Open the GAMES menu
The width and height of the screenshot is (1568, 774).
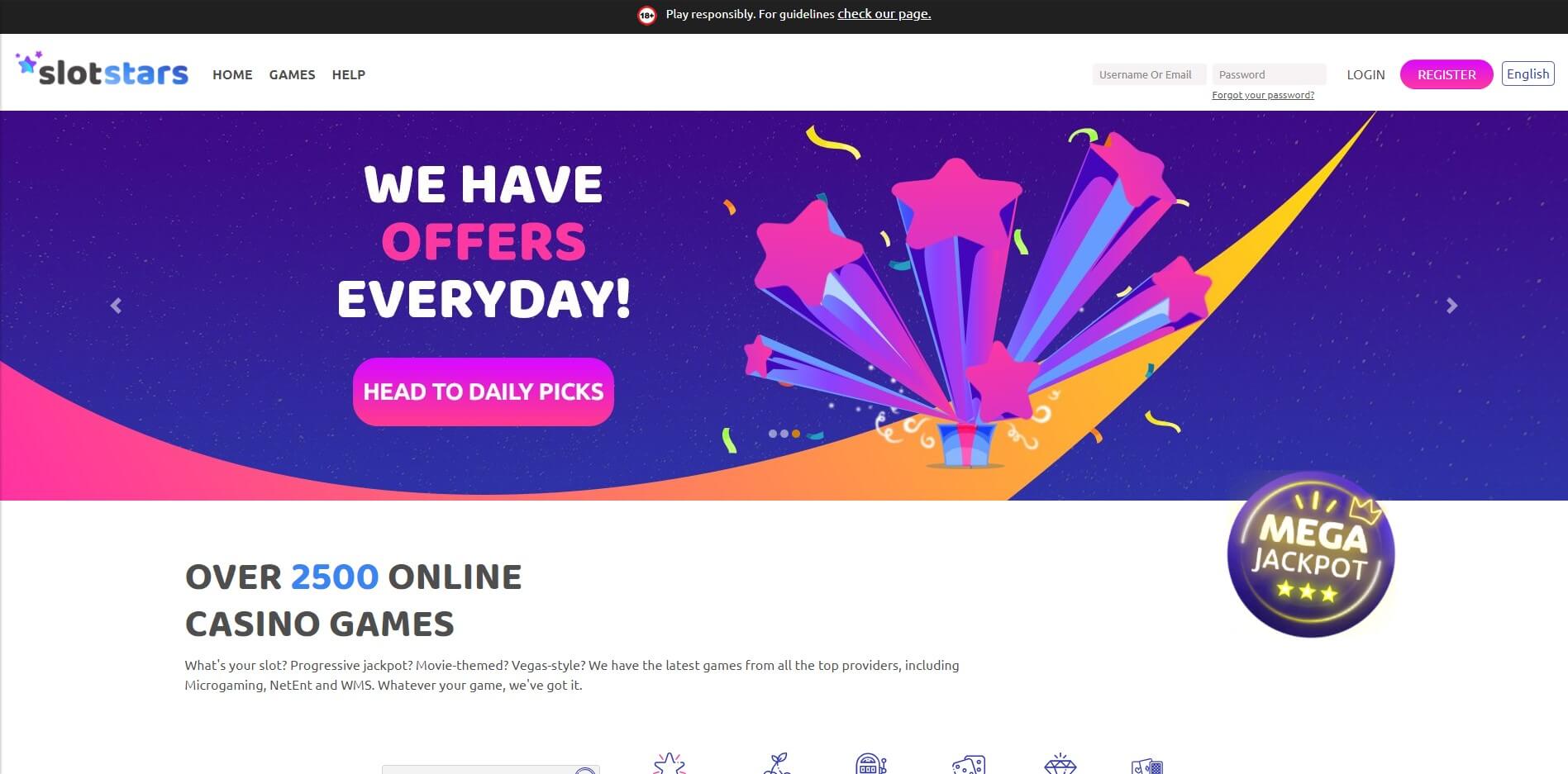point(292,74)
